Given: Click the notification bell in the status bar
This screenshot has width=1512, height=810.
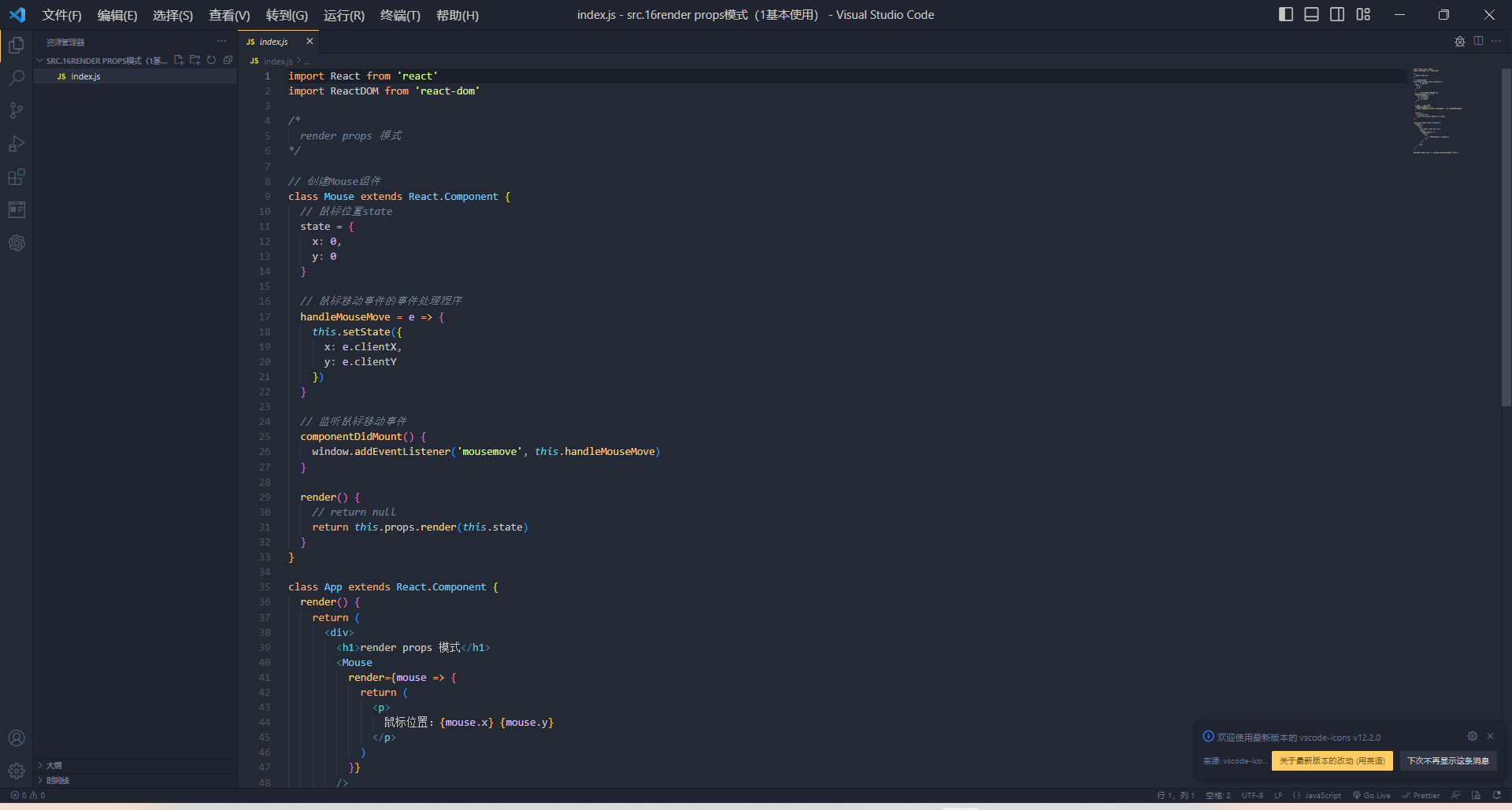Looking at the screenshot, I should (x=1496, y=795).
